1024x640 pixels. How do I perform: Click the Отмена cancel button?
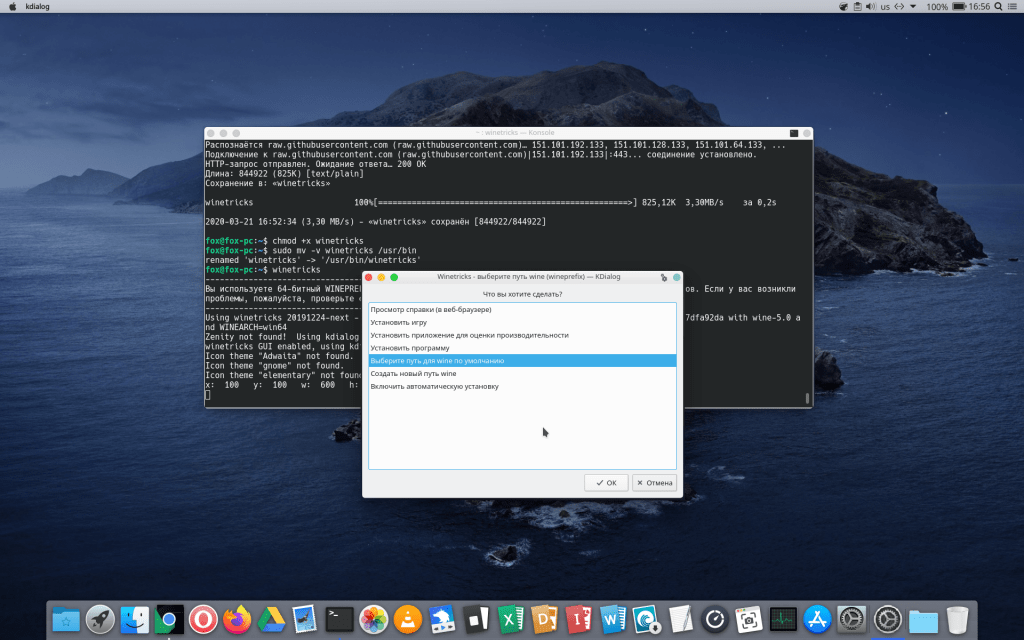654,483
